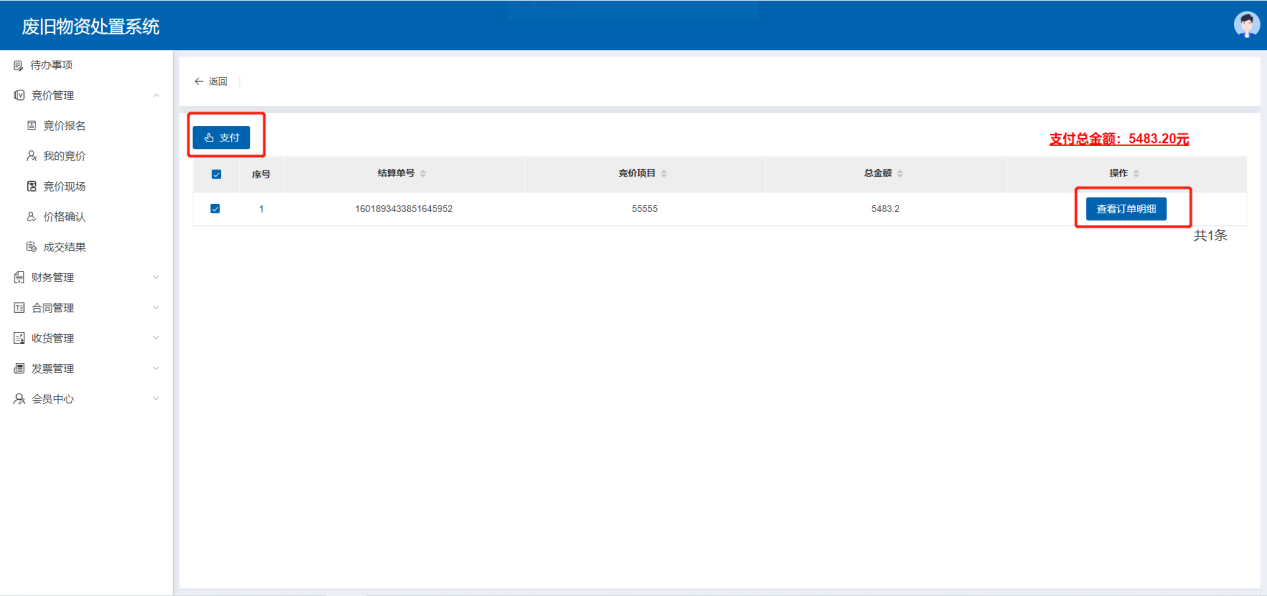
Task: Go back using the 返回 link
Action: (x=211, y=81)
